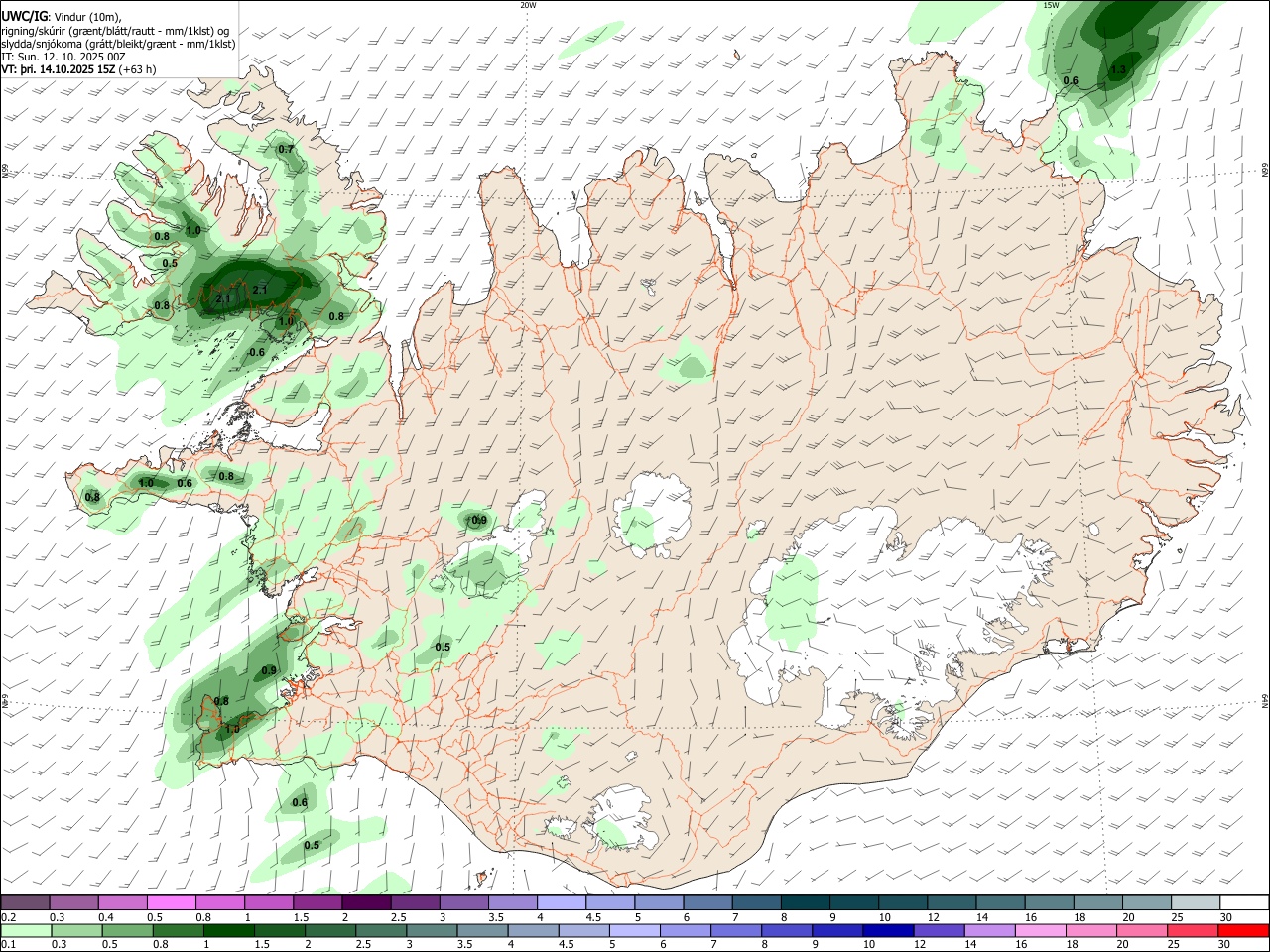
Task: Click the '0.9' value near the southwest coast
Action: point(269,671)
